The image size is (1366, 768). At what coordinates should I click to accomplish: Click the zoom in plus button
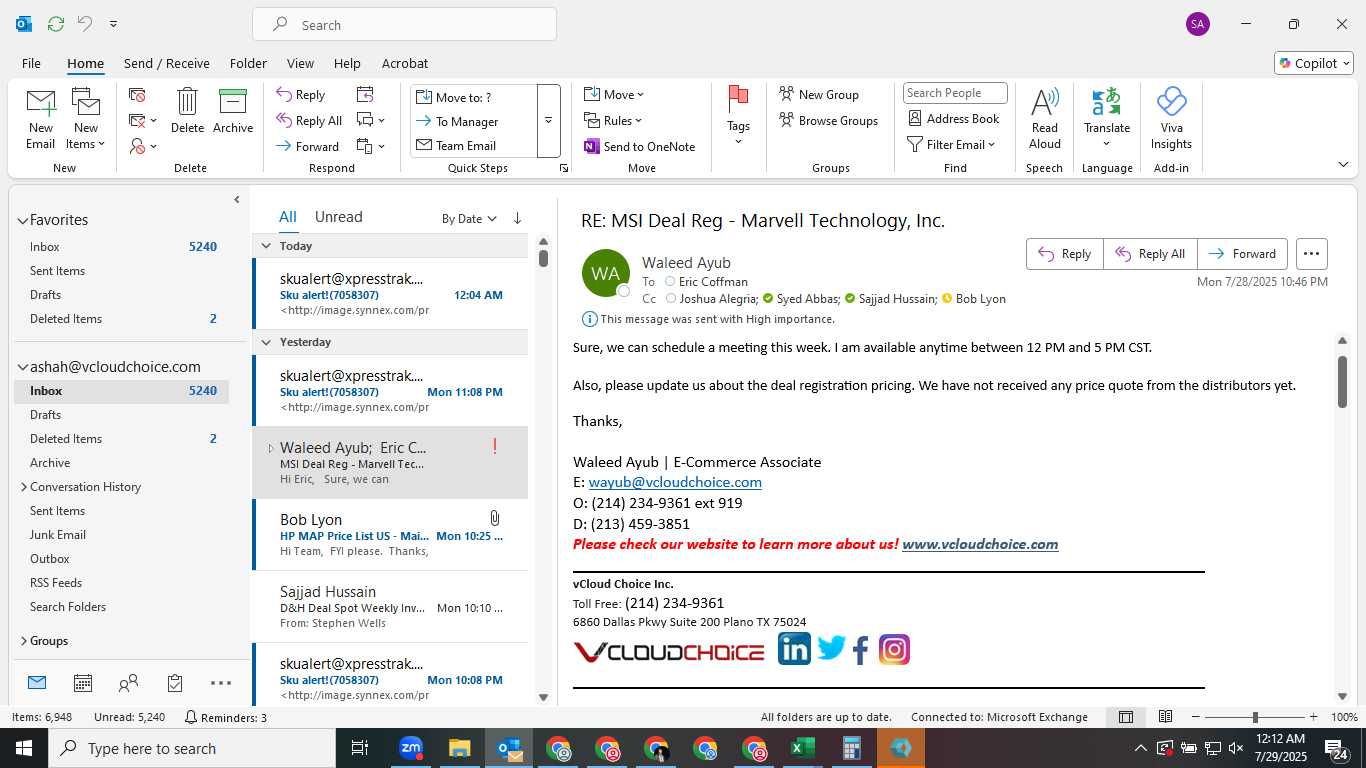(1313, 717)
